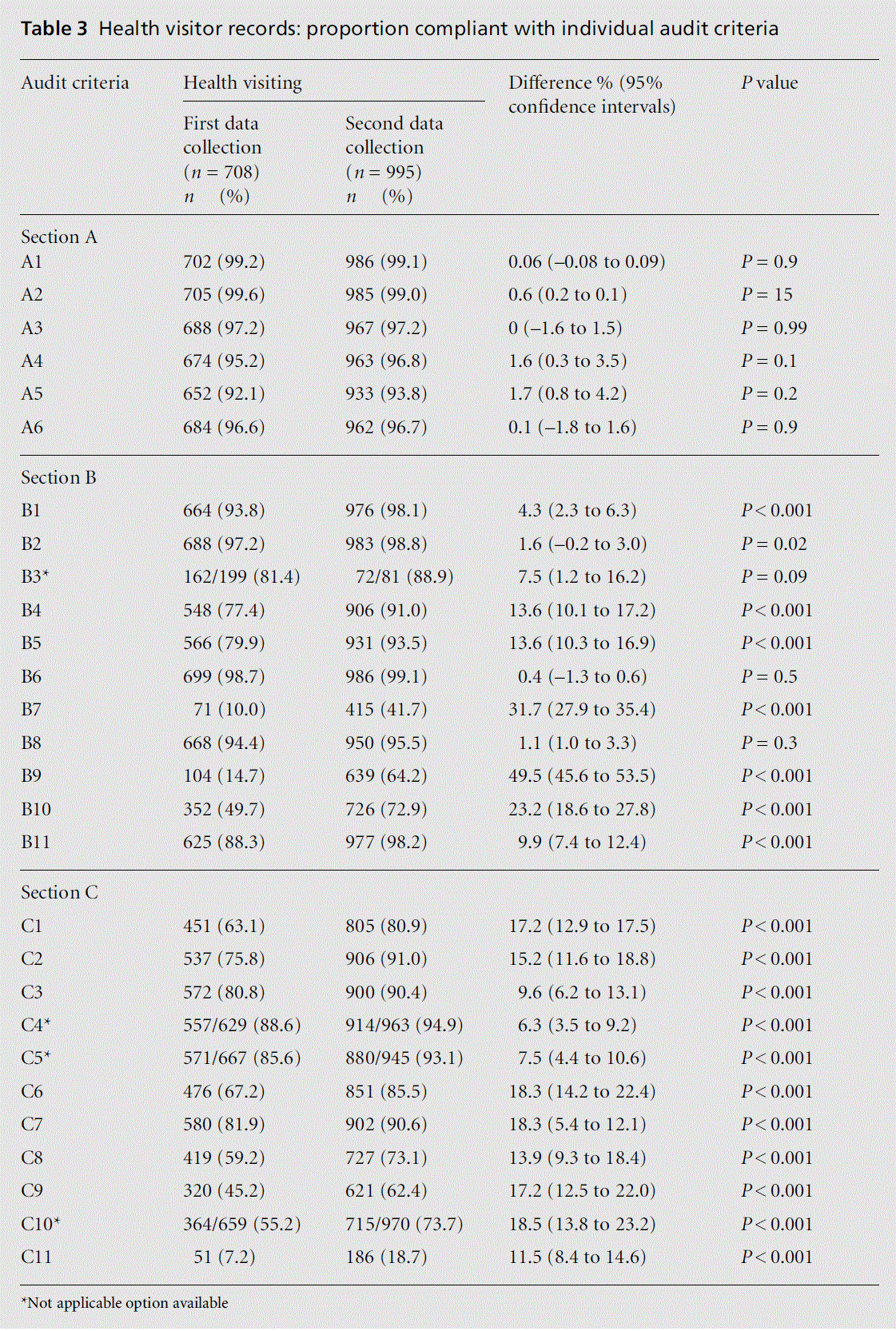Click the 'Difference % (95% confidence intervals)' header
Screen dimensions: 896x1331
[591, 94]
